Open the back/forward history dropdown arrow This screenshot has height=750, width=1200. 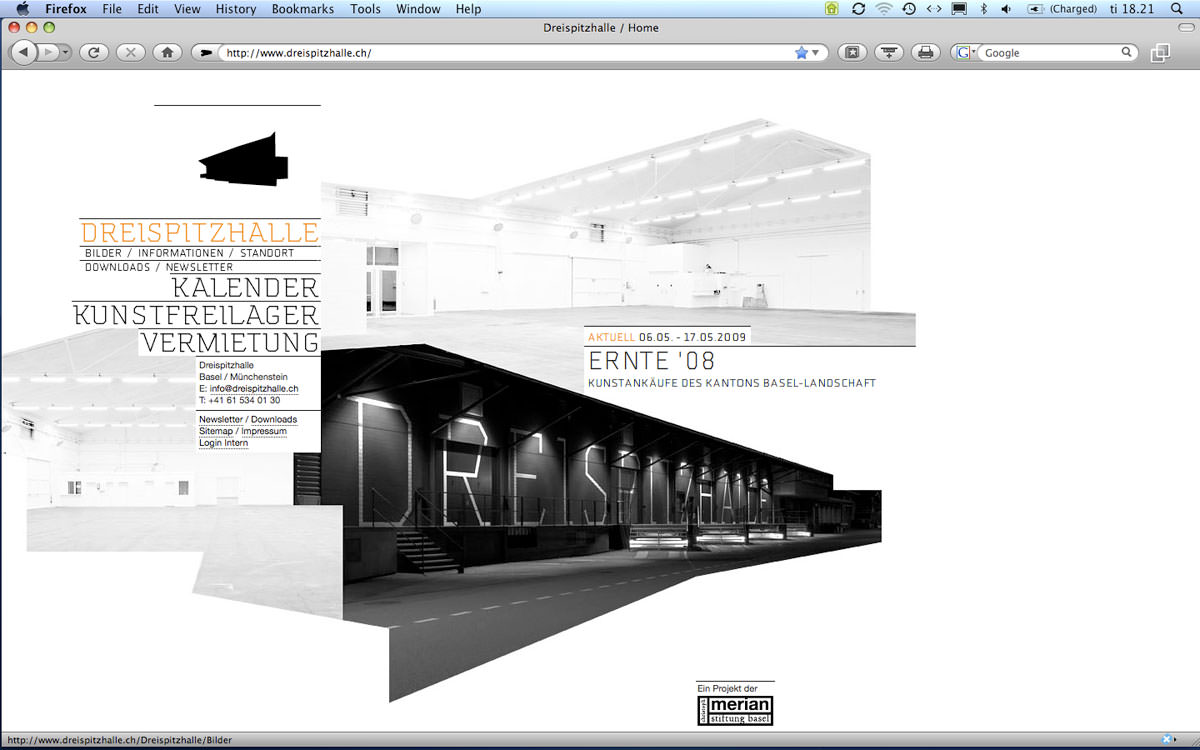(x=66, y=52)
